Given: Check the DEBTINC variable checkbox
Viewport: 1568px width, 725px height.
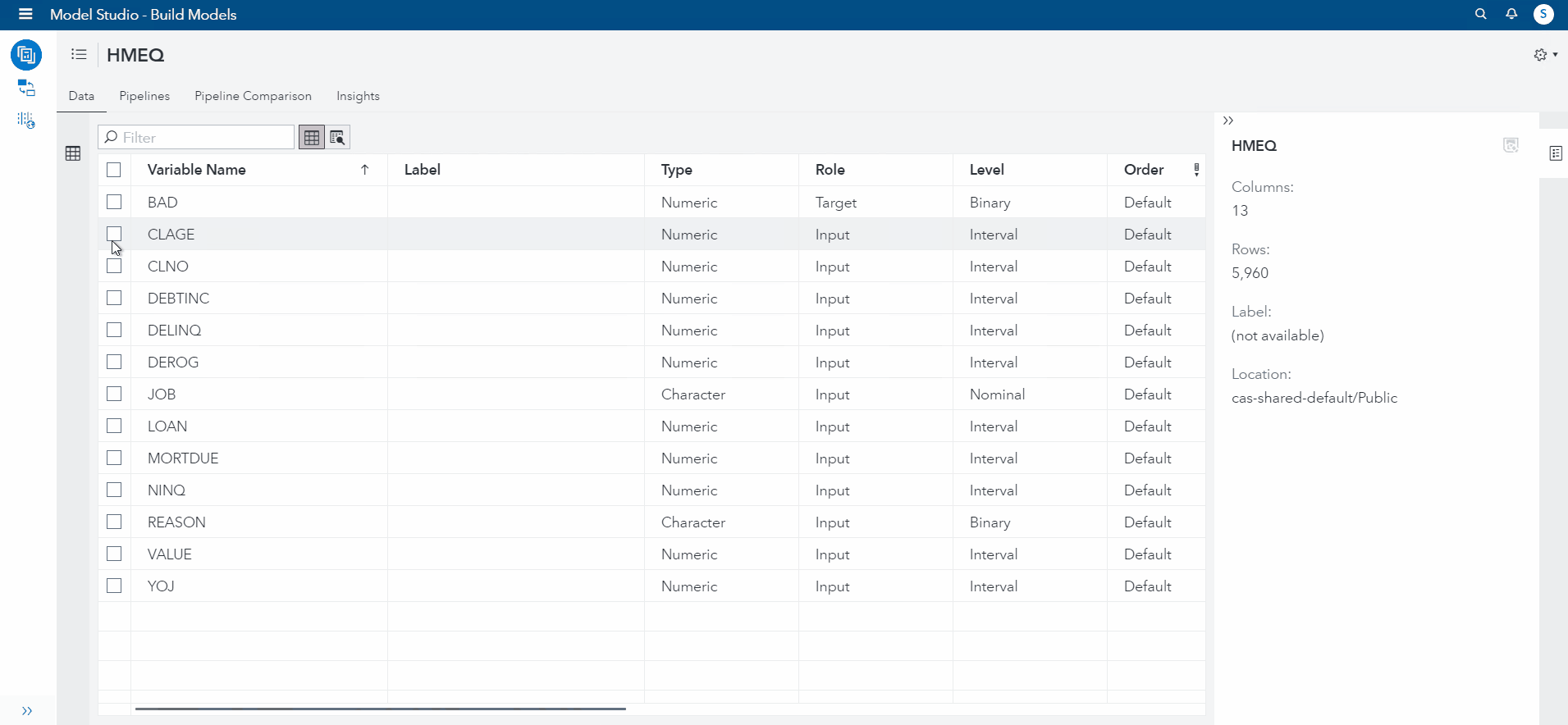Looking at the screenshot, I should tap(114, 298).
